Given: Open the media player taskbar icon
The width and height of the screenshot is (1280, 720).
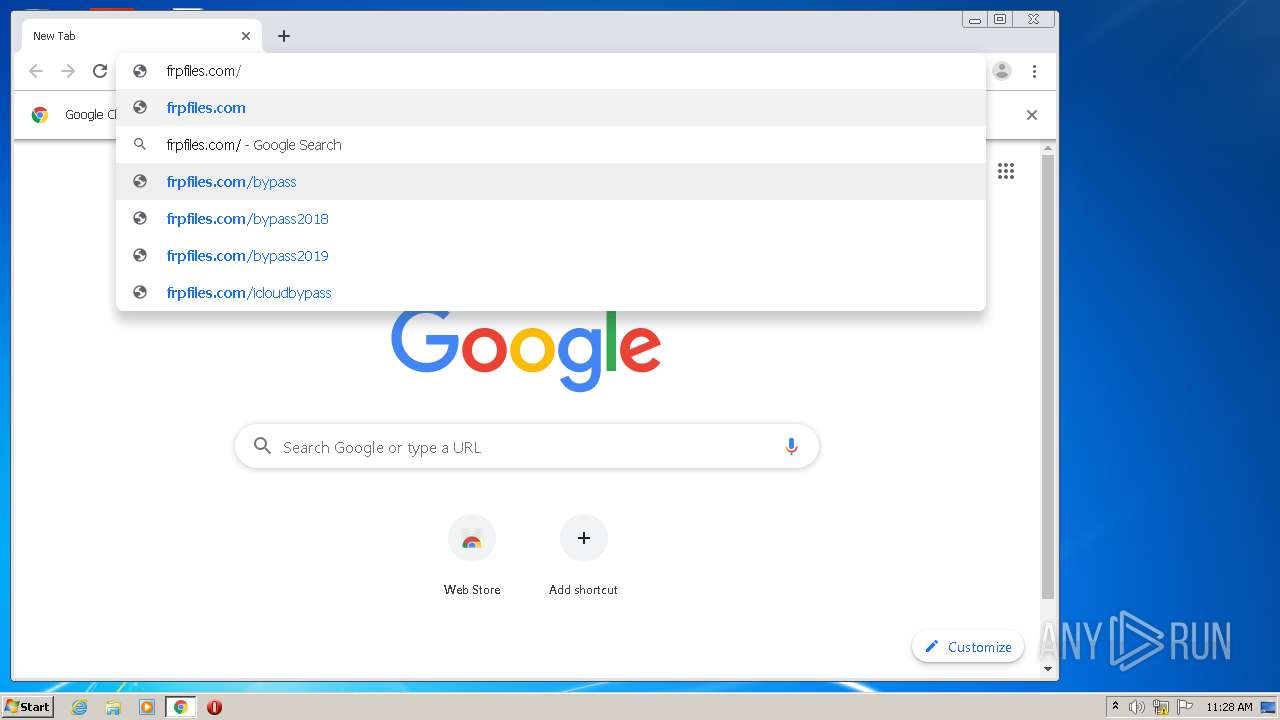Looking at the screenshot, I should point(147,707).
